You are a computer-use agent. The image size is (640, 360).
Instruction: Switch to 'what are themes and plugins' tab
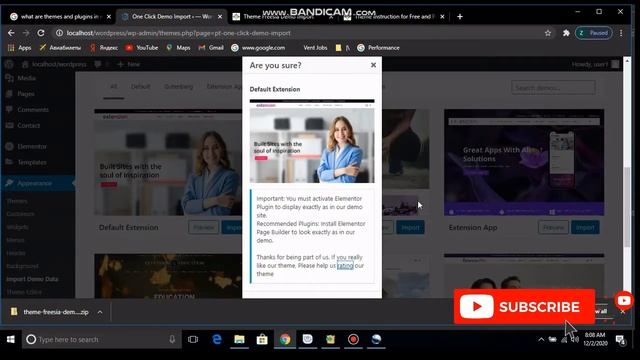[60, 17]
